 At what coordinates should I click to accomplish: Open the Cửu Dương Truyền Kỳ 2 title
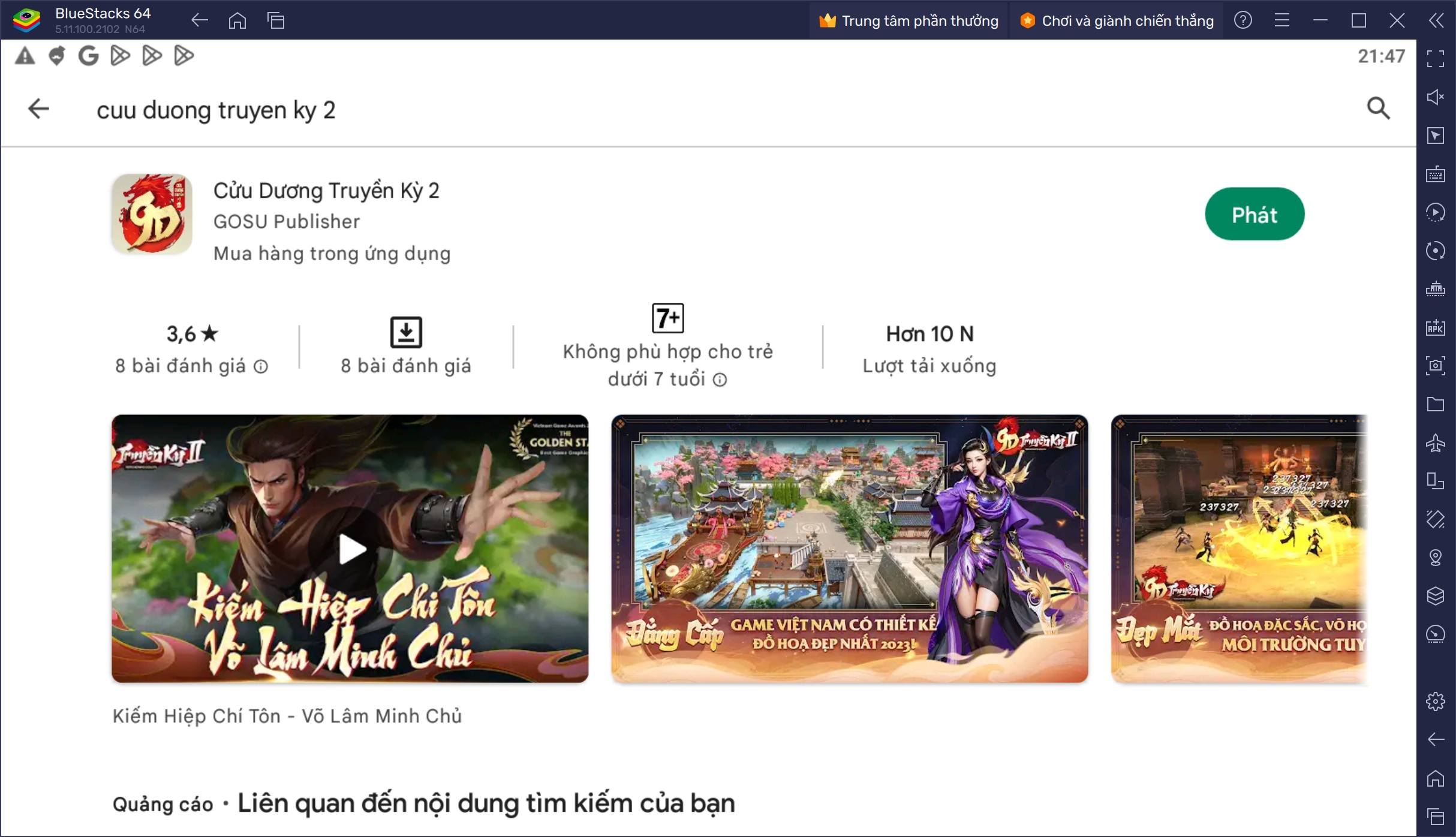click(x=326, y=191)
